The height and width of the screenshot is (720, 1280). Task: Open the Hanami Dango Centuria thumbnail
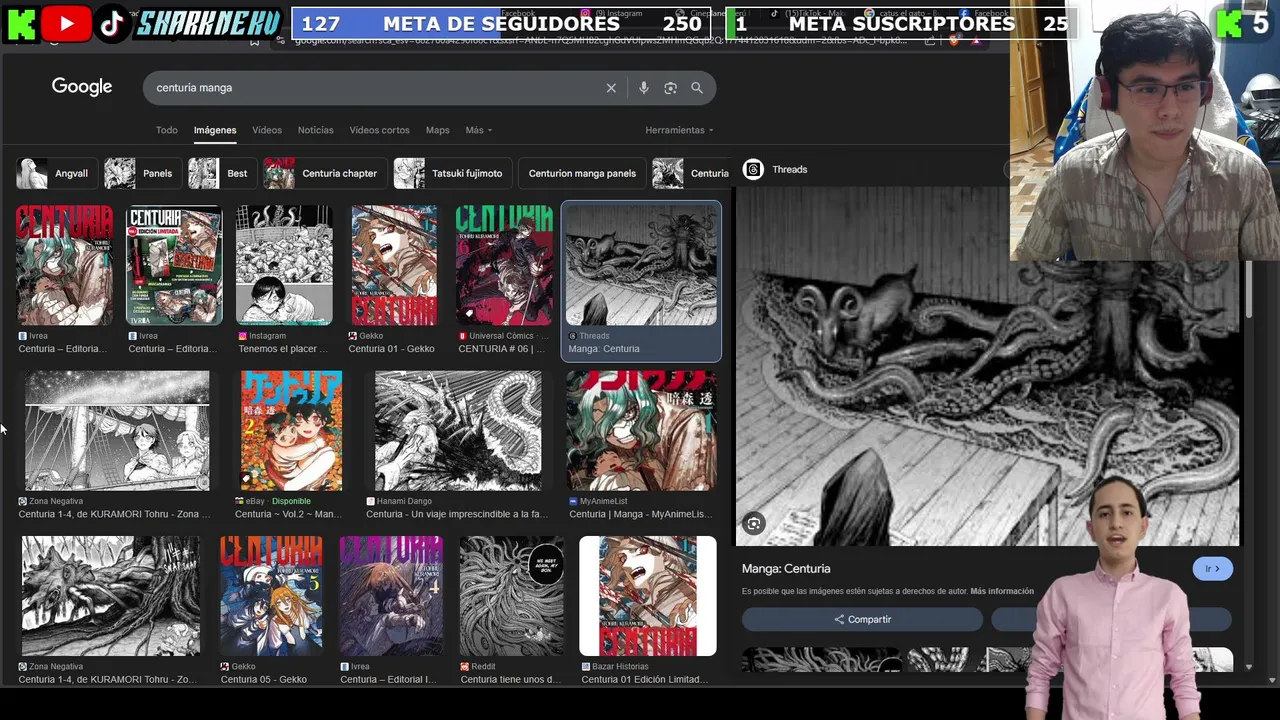(458, 431)
